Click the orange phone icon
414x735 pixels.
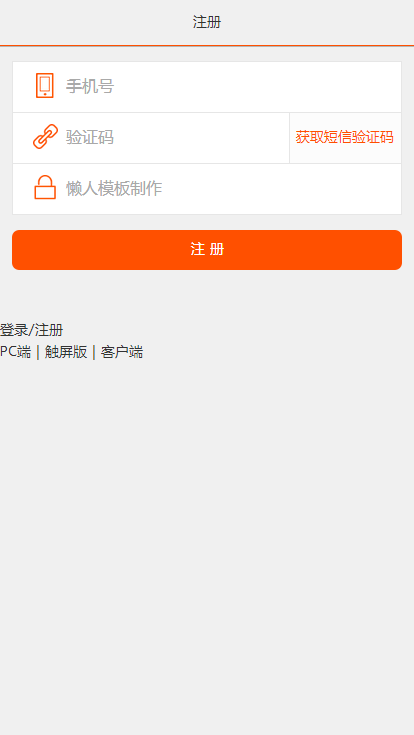click(45, 86)
